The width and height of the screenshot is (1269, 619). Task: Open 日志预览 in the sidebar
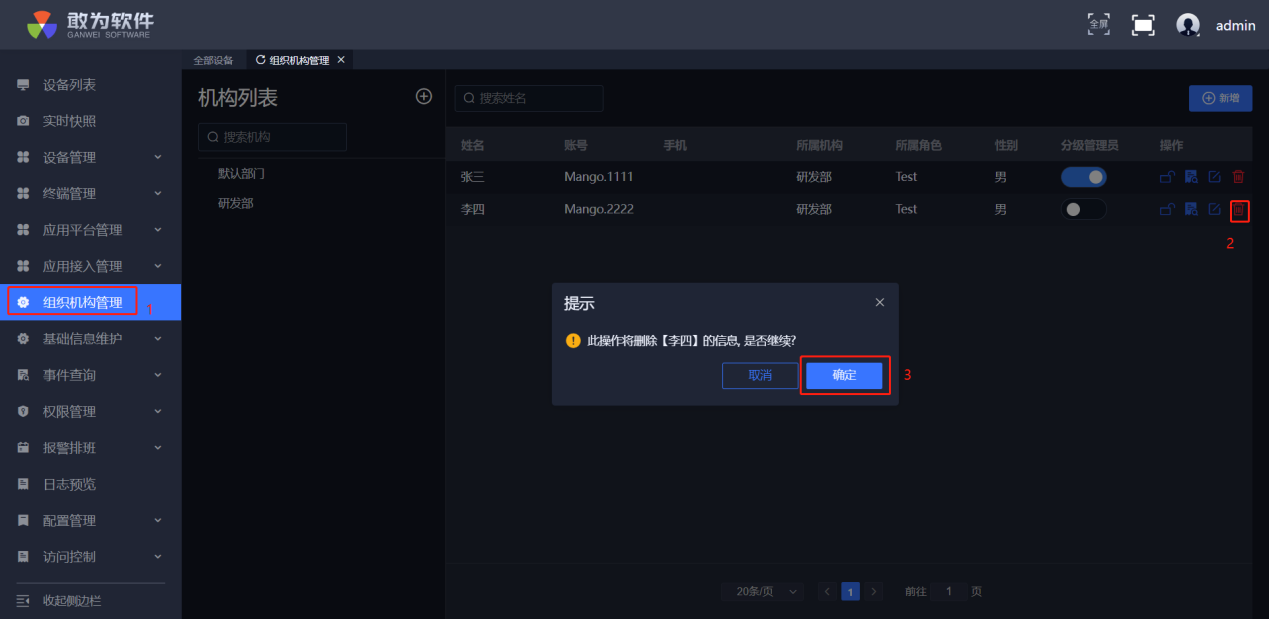pyautogui.click(x=69, y=484)
